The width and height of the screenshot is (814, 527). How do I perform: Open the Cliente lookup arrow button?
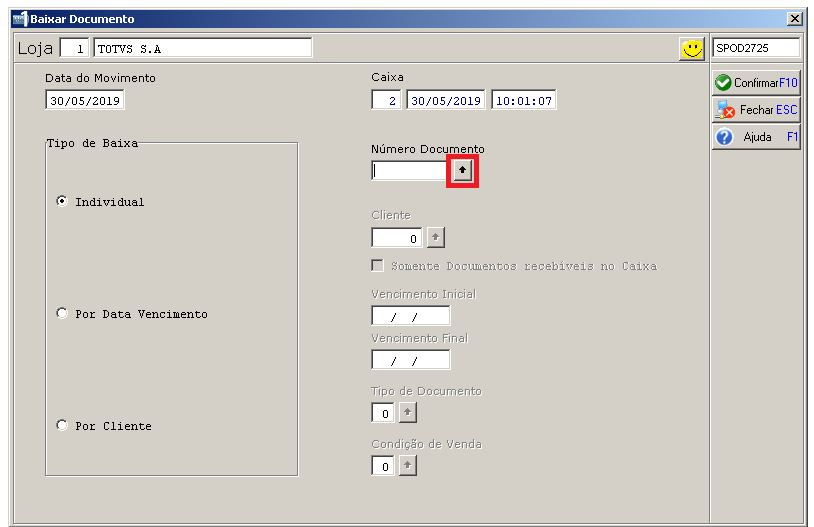pyautogui.click(x=436, y=238)
